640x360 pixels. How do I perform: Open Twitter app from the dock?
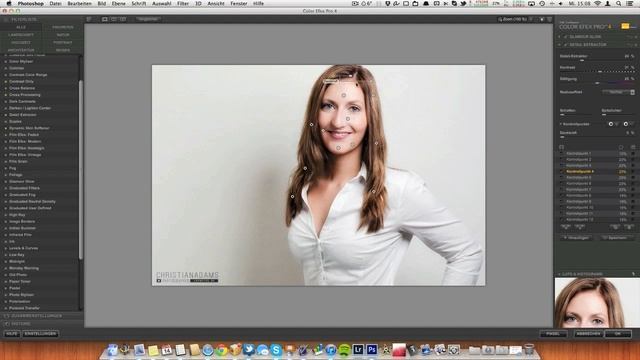(249, 350)
